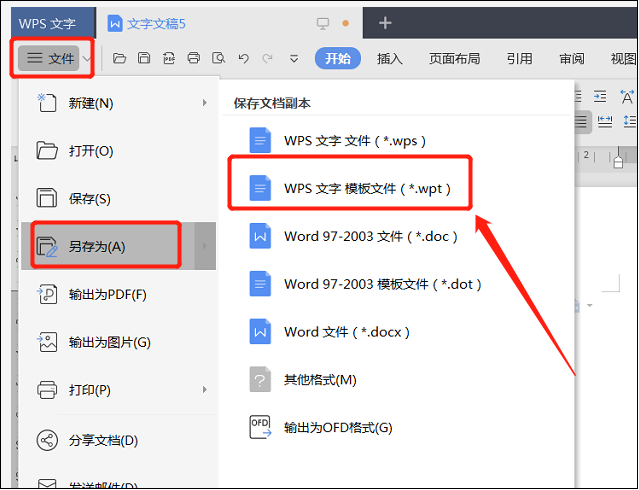
Task: Choose 输出为图片(G) menu entry
Action: click(x=118, y=342)
